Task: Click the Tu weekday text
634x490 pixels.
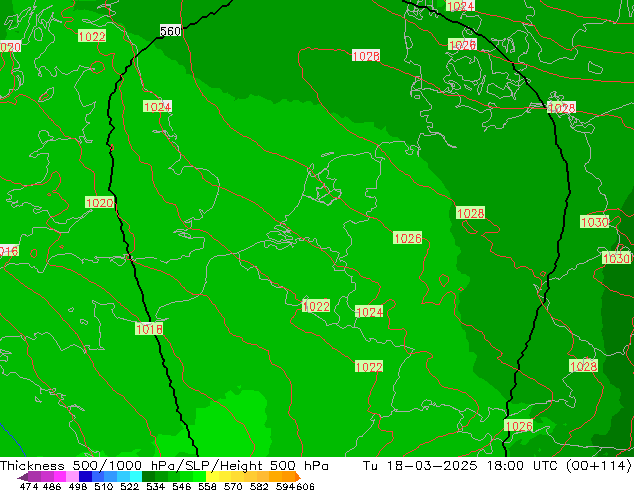Action: pyautogui.click(x=370, y=466)
